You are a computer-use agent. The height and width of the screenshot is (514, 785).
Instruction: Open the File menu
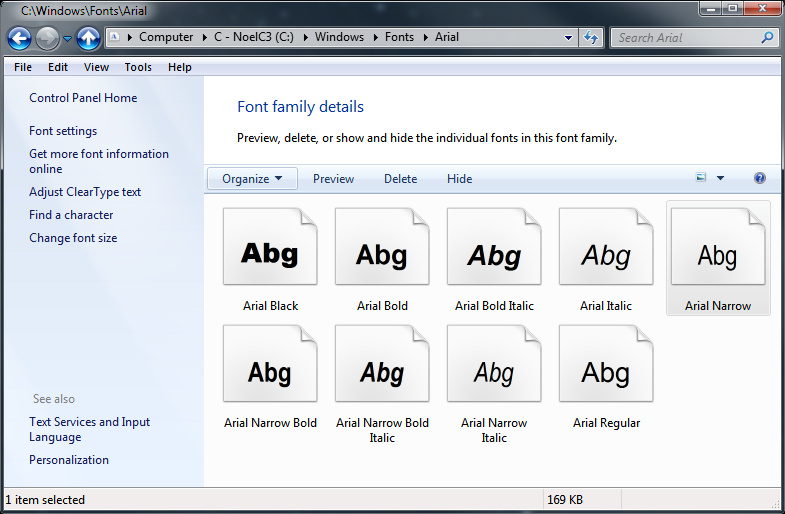click(23, 67)
